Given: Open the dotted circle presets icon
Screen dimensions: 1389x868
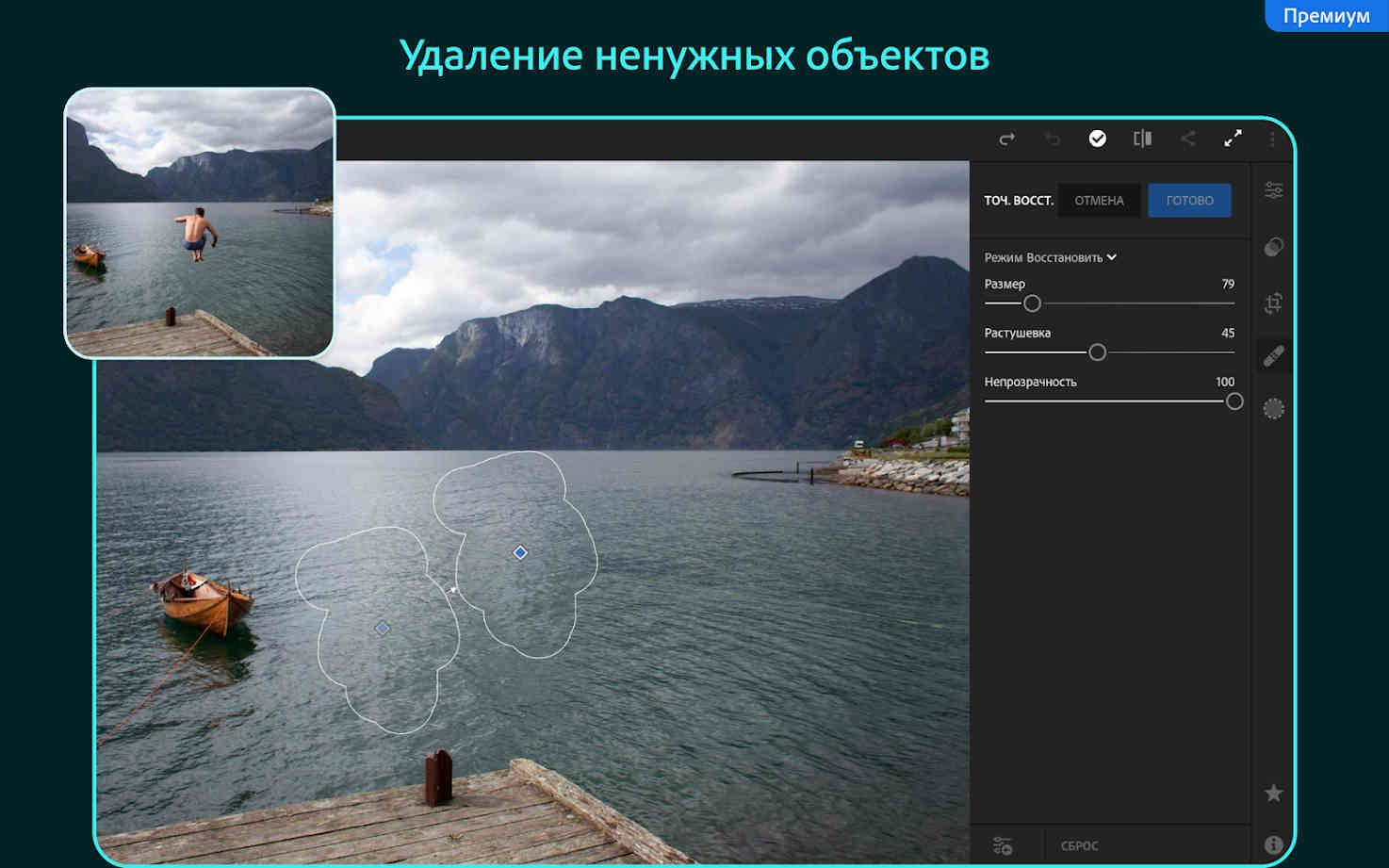Looking at the screenshot, I should (1274, 409).
